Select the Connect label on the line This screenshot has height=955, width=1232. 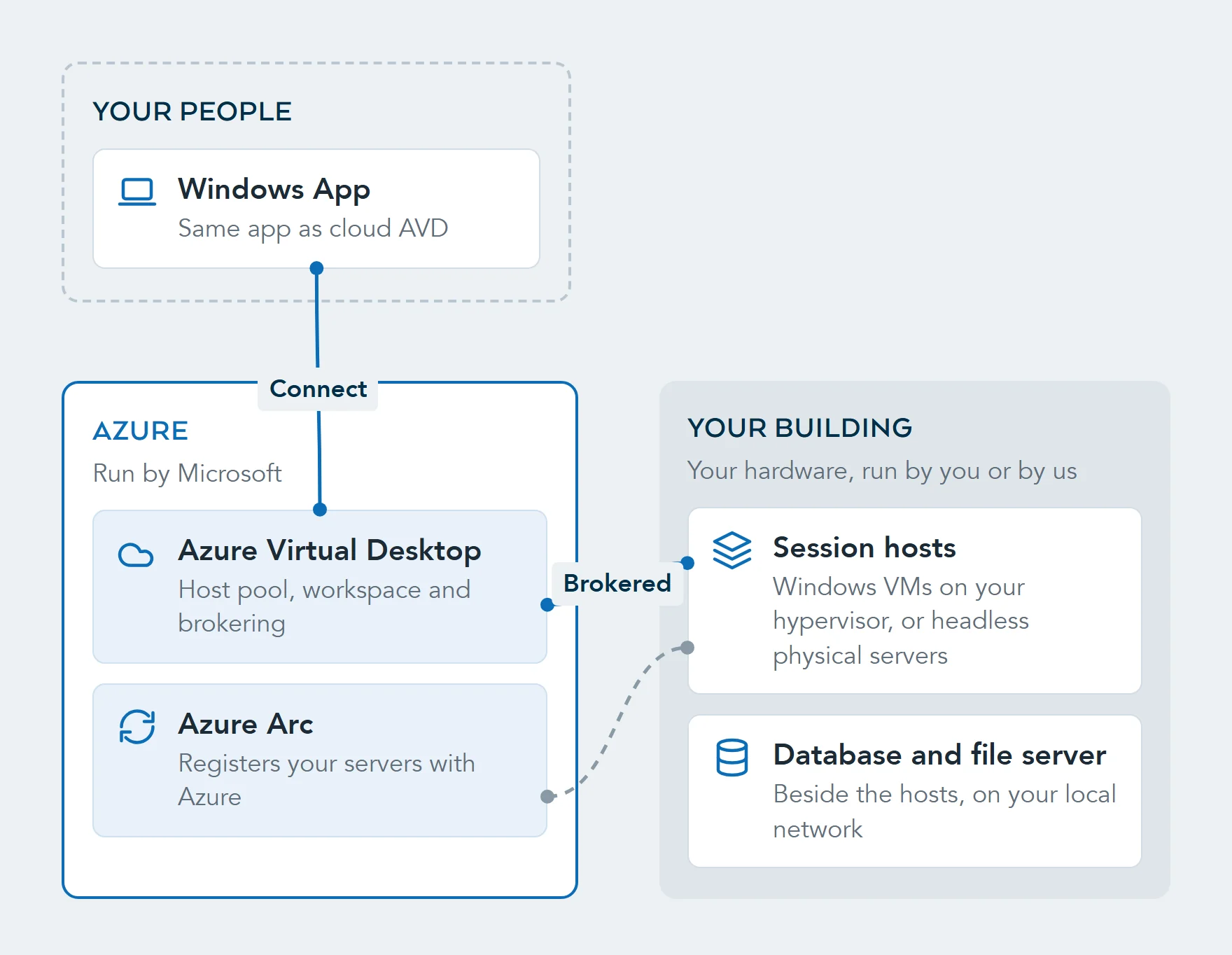tap(318, 389)
